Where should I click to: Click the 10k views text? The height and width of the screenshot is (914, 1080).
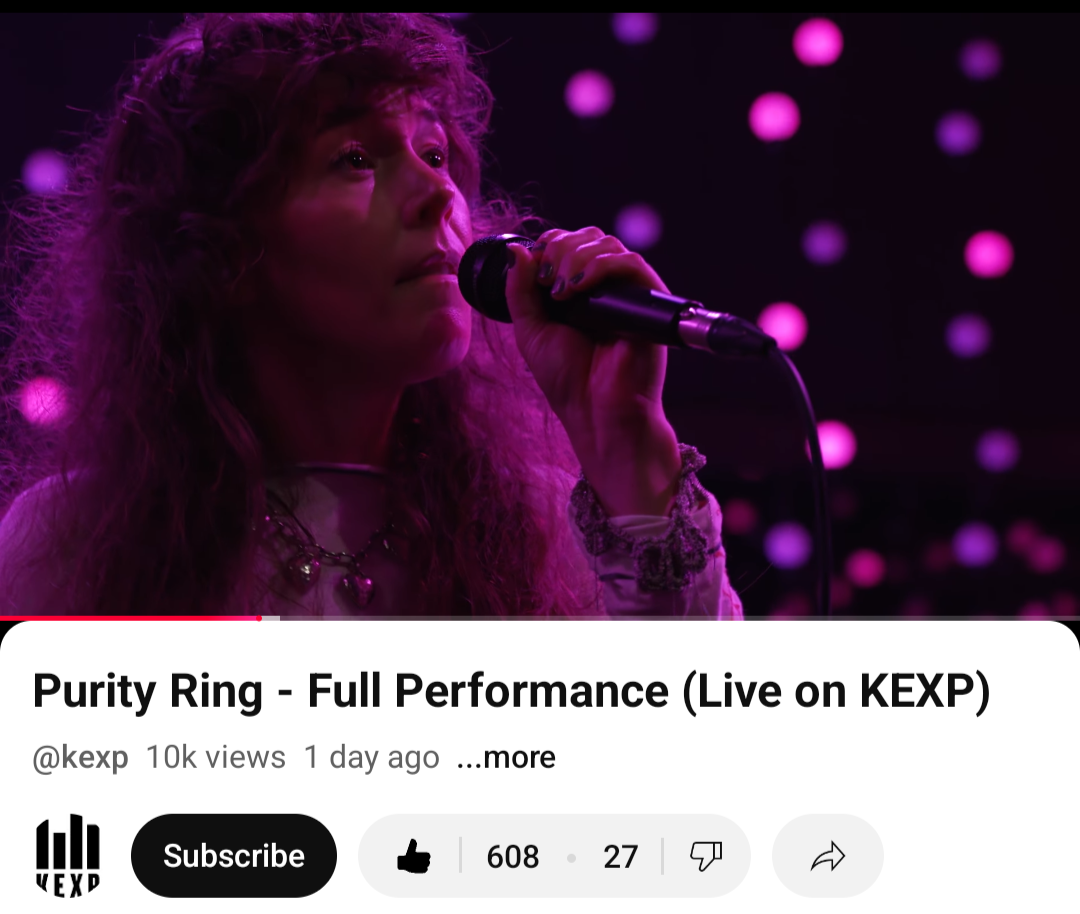(x=216, y=758)
